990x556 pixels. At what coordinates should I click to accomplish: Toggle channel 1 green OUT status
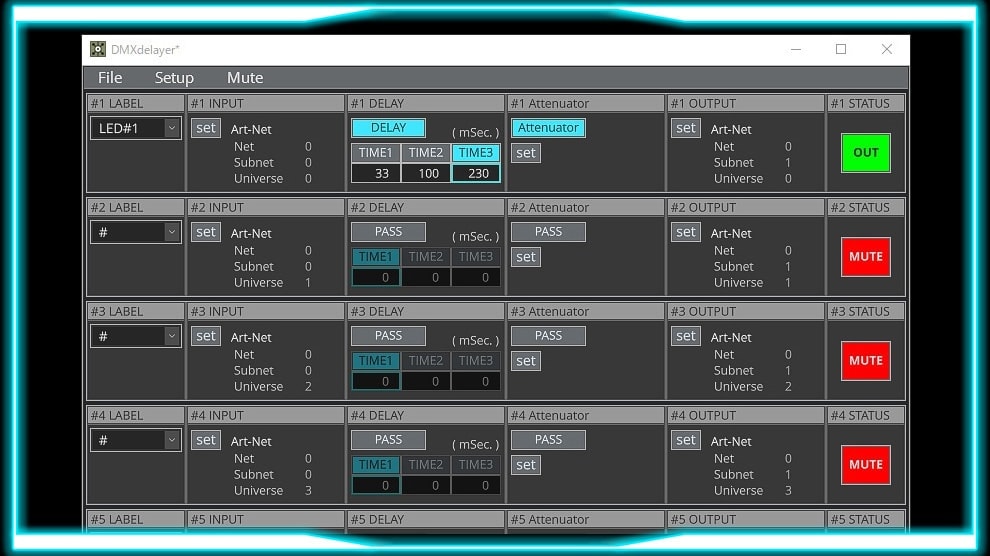(865, 153)
